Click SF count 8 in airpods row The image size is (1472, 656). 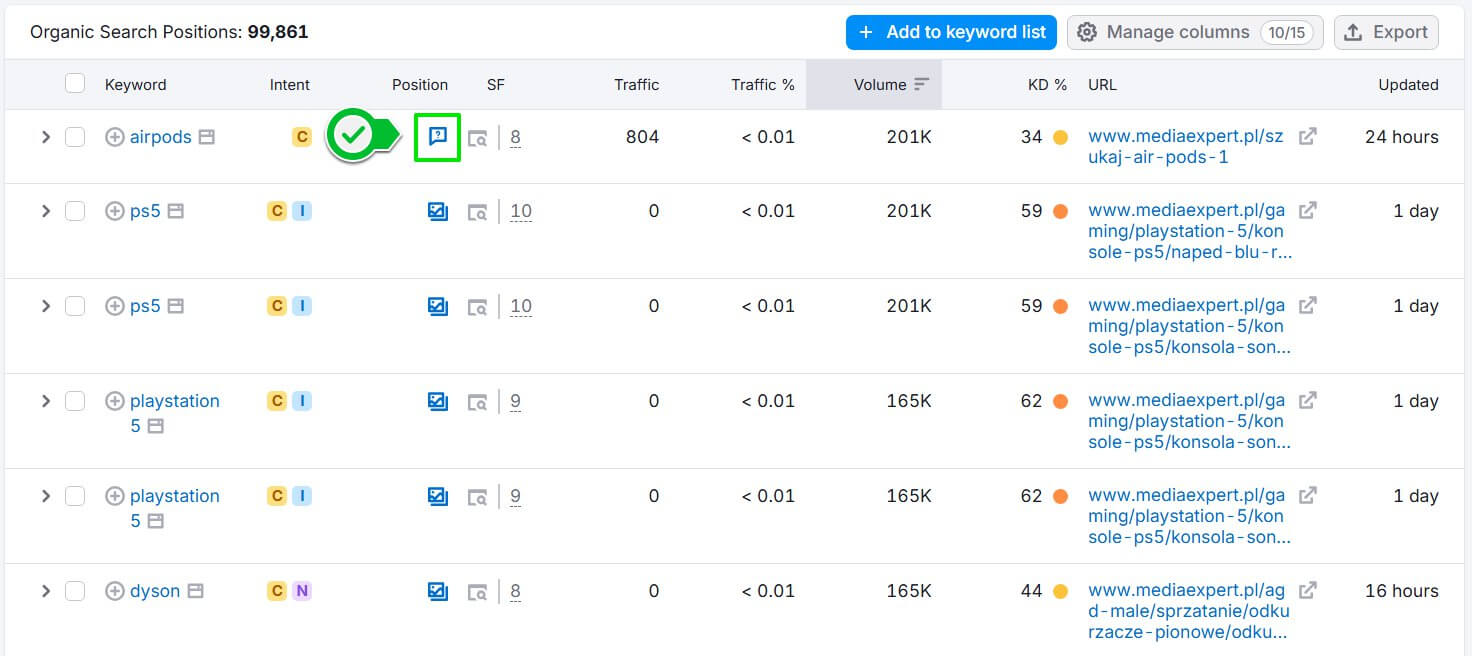pos(515,137)
